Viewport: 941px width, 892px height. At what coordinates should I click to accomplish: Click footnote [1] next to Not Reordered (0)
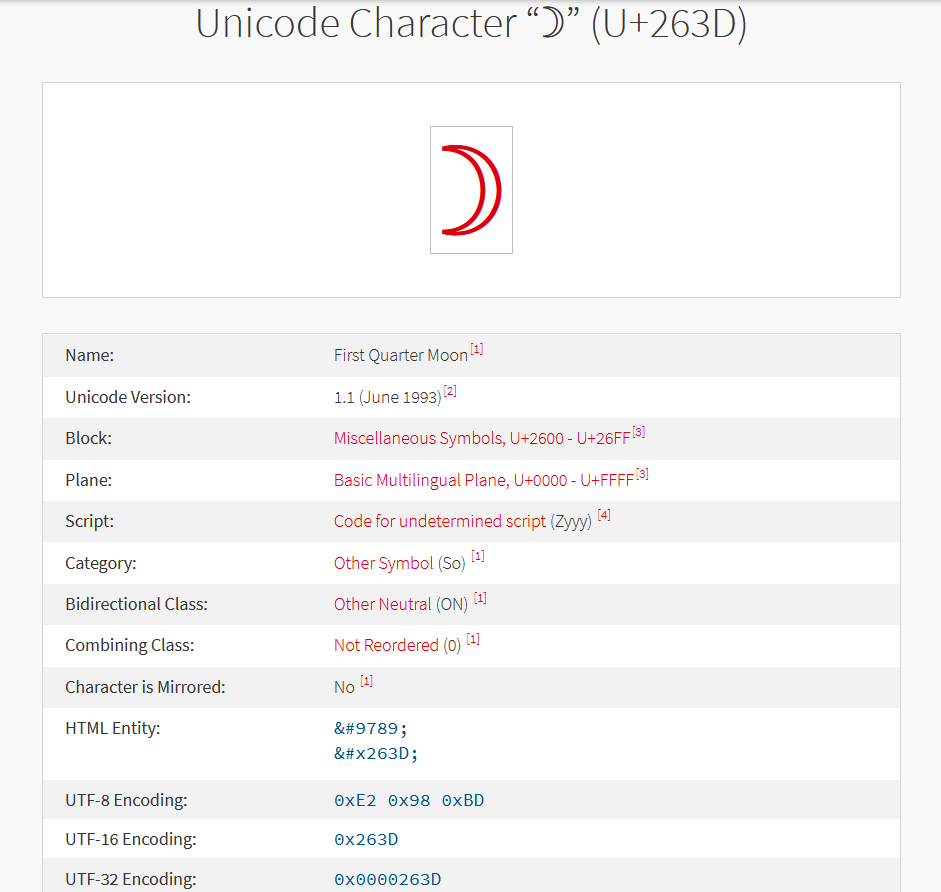[473, 639]
